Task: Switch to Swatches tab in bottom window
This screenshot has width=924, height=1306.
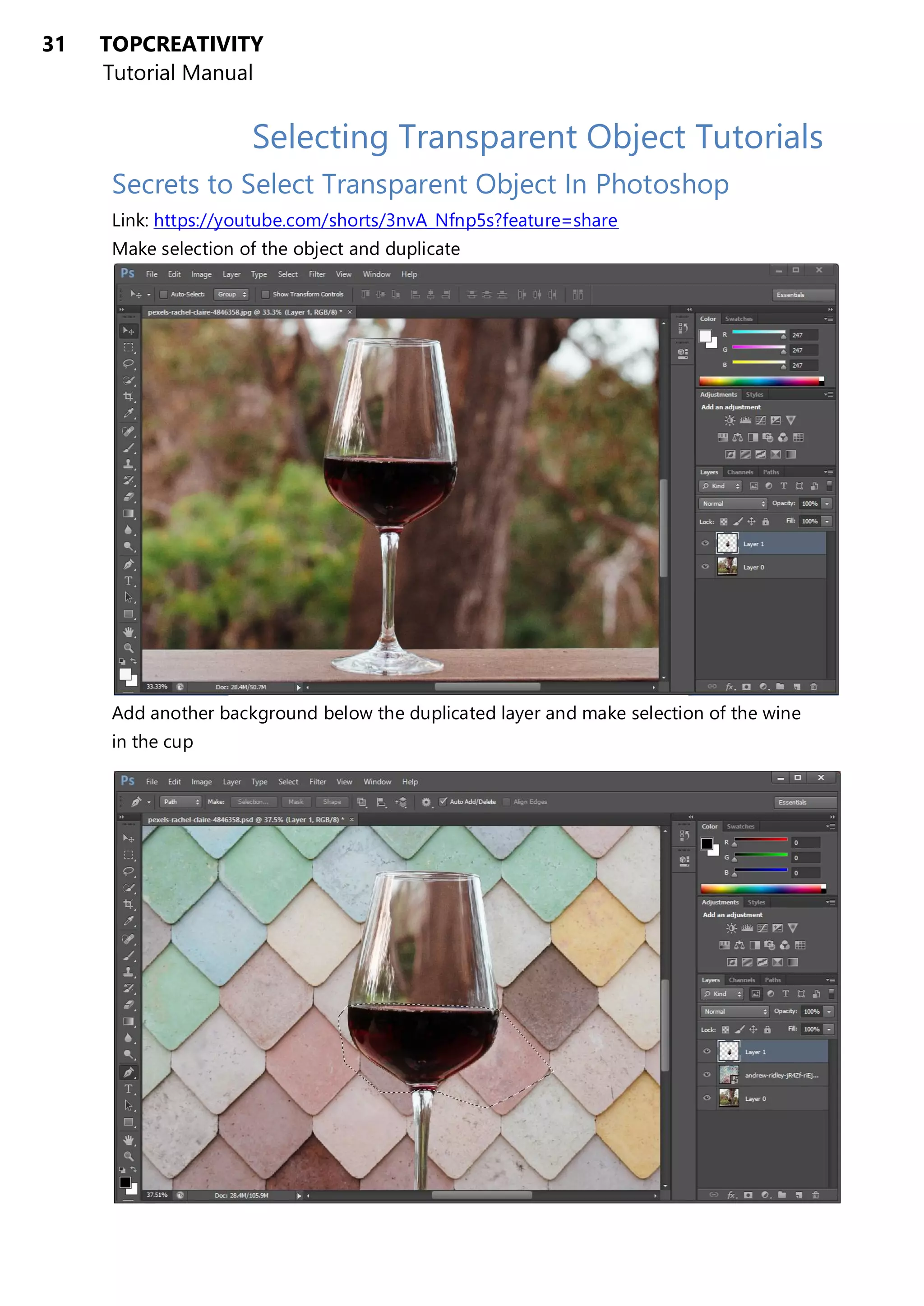Action: tap(741, 826)
